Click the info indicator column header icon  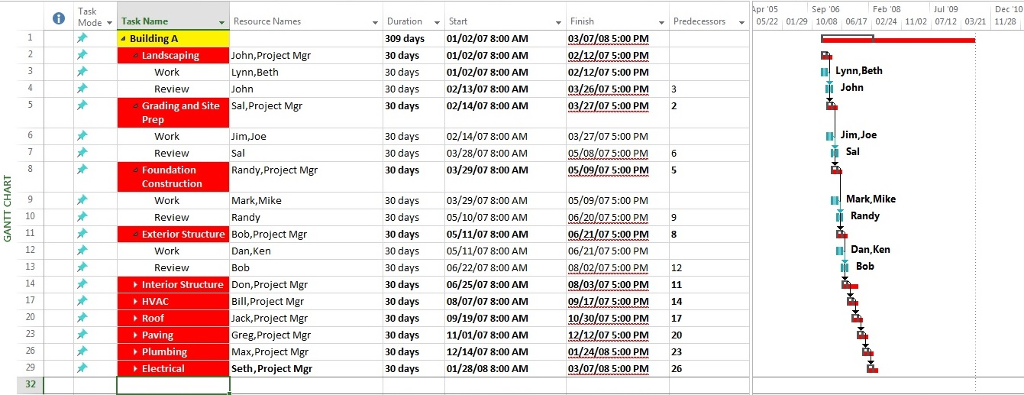tap(59, 18)
